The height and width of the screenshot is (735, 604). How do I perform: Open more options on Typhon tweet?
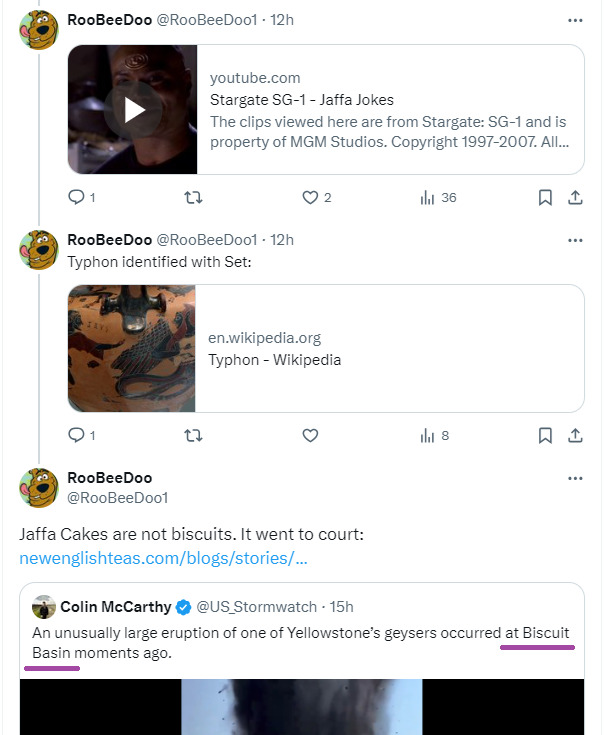click(x=575, y=240)
